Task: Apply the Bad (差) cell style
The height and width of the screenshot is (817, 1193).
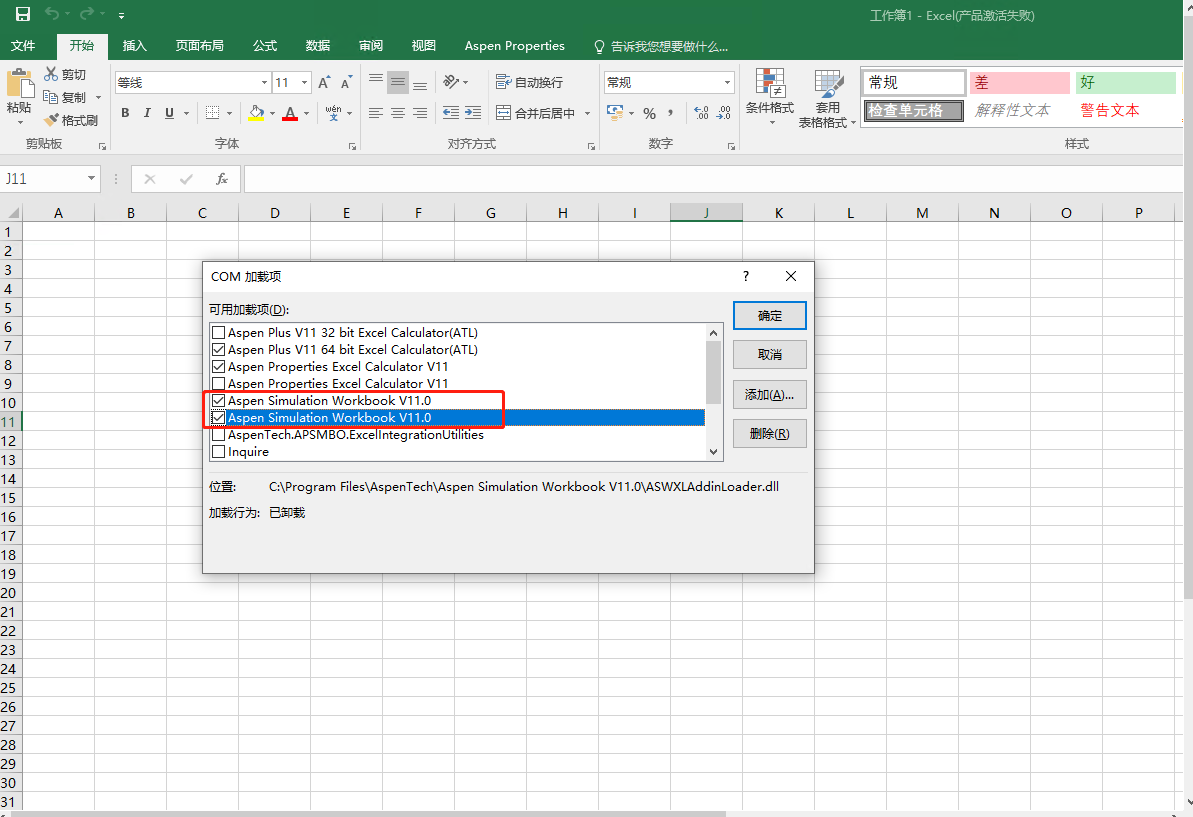Action: coord(1020,82)
